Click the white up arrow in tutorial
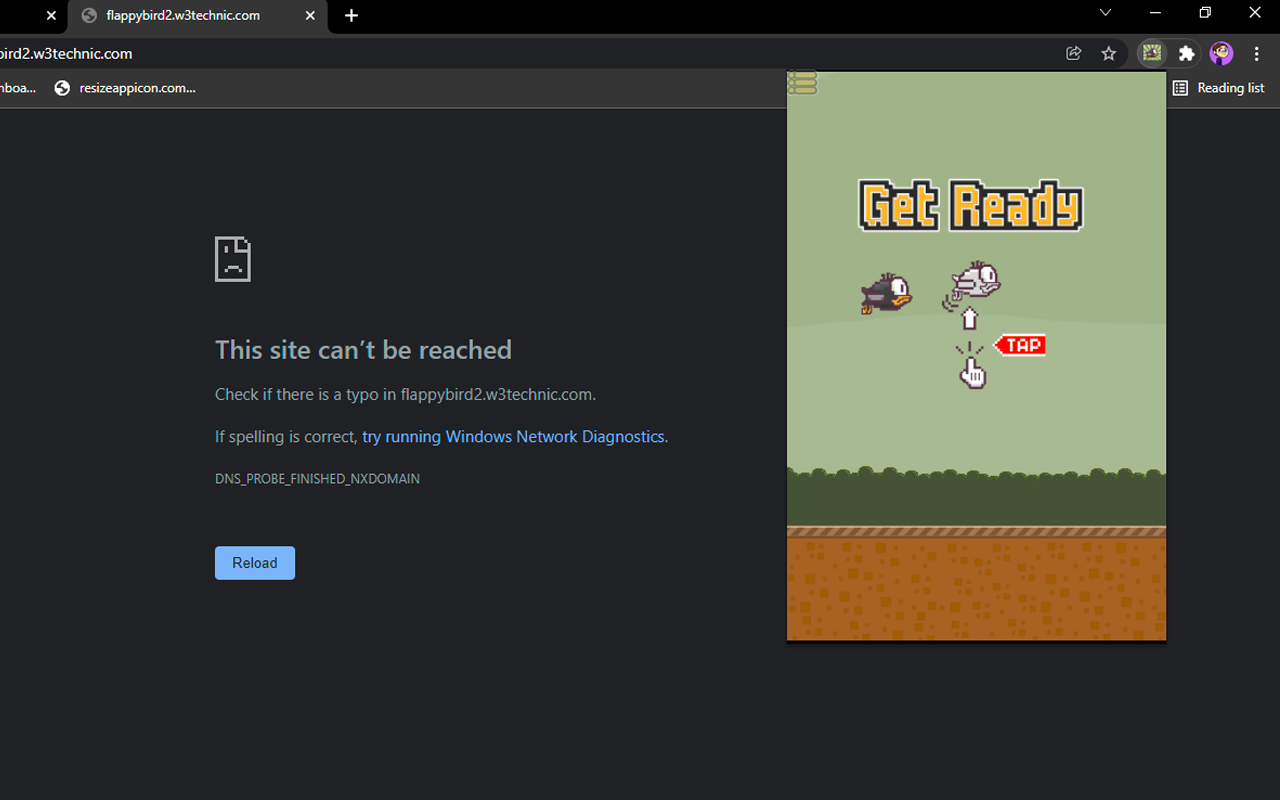 pos(969,319)
